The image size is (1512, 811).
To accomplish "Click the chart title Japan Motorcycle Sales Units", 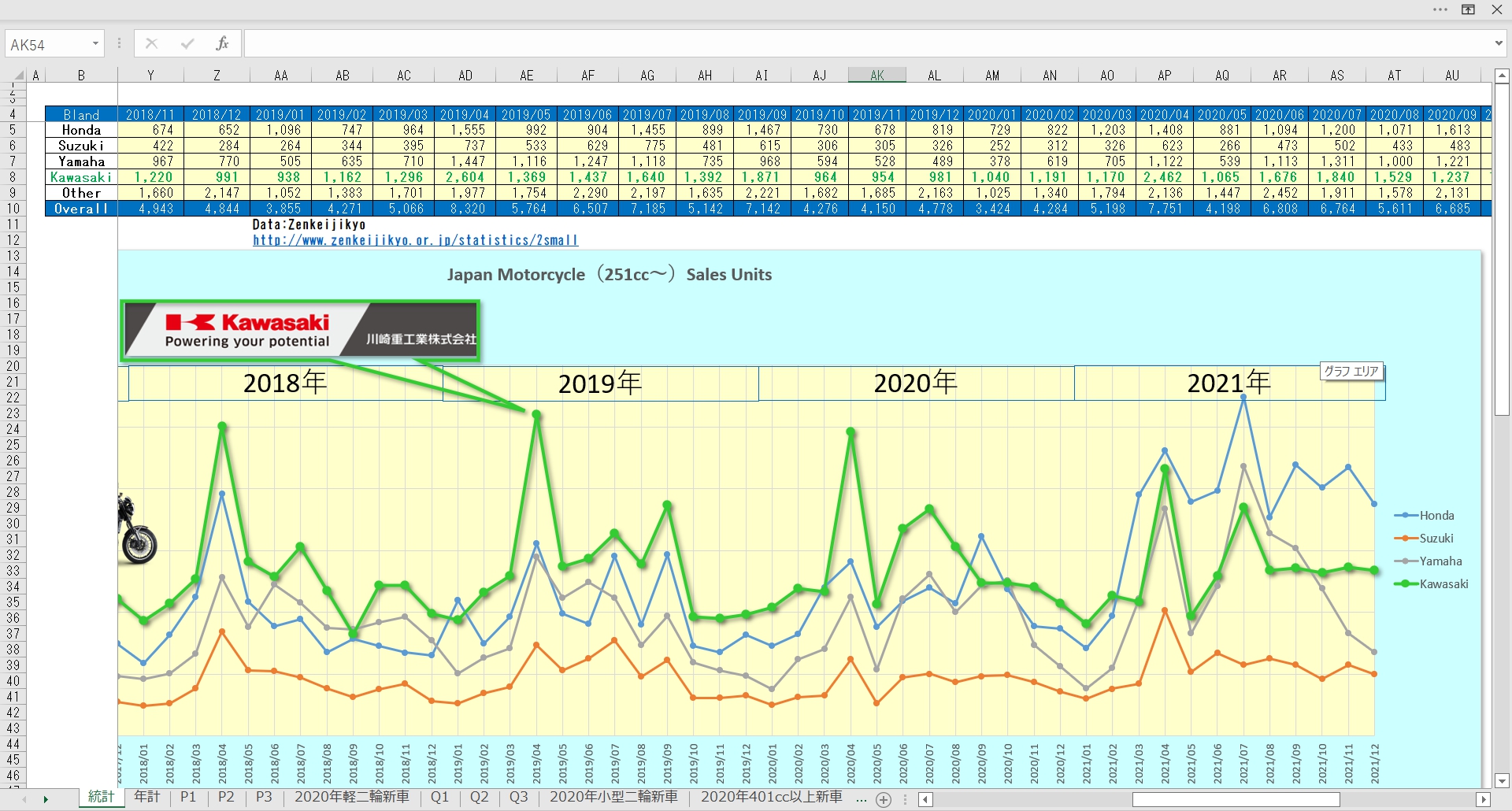I will pyautogui.click(x=610, y=275).
